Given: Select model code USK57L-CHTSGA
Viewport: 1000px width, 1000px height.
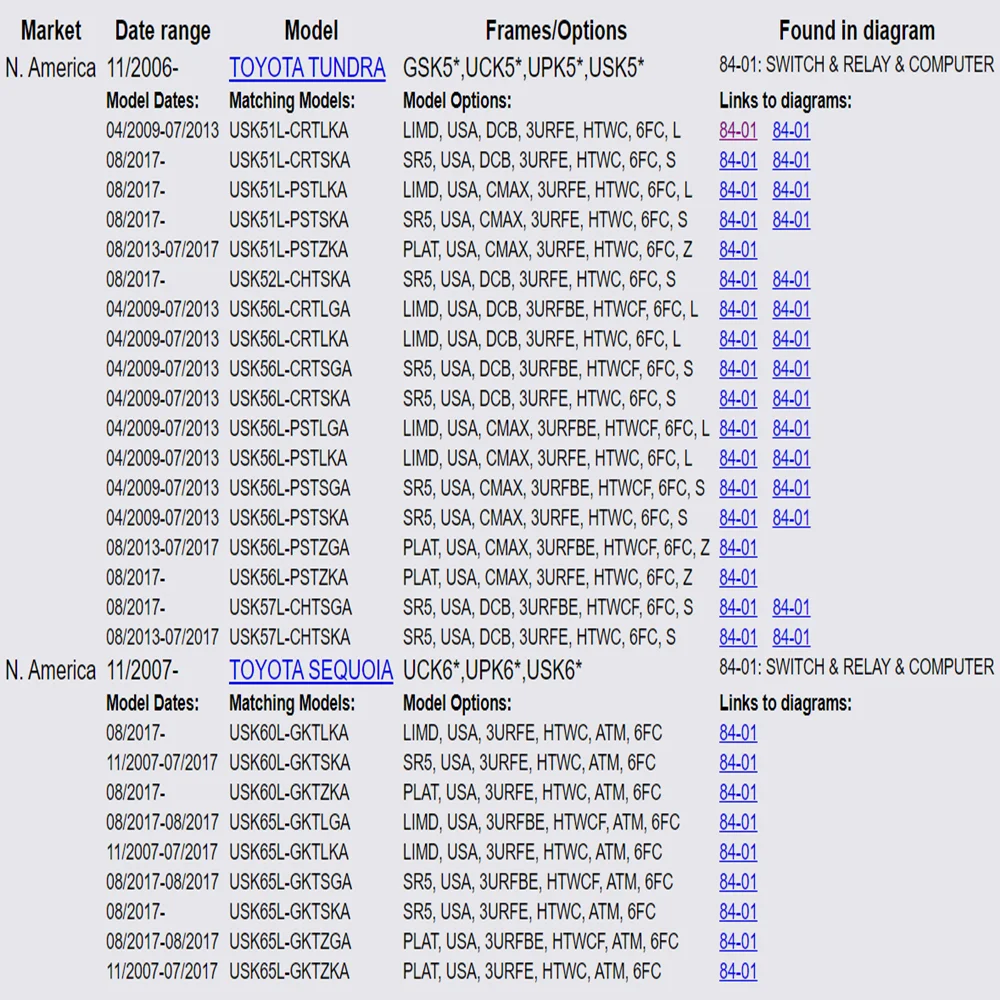Looking at the screenshot, I should (x=291, y=607).
